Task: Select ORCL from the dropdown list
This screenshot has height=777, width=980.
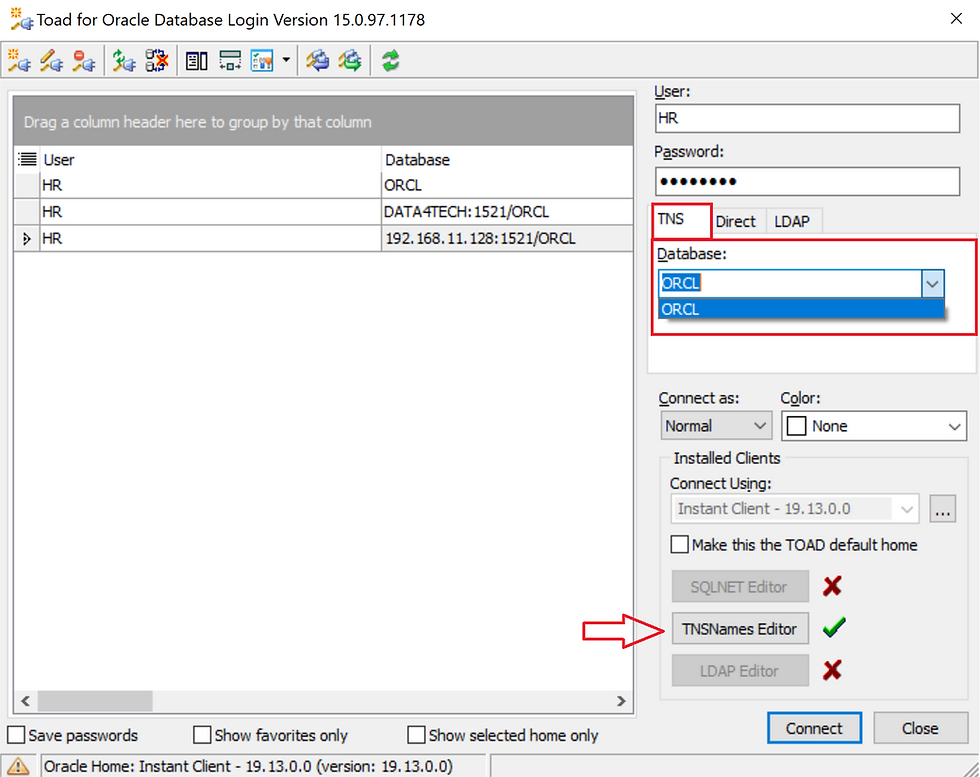Action: [x=801, y=309]
